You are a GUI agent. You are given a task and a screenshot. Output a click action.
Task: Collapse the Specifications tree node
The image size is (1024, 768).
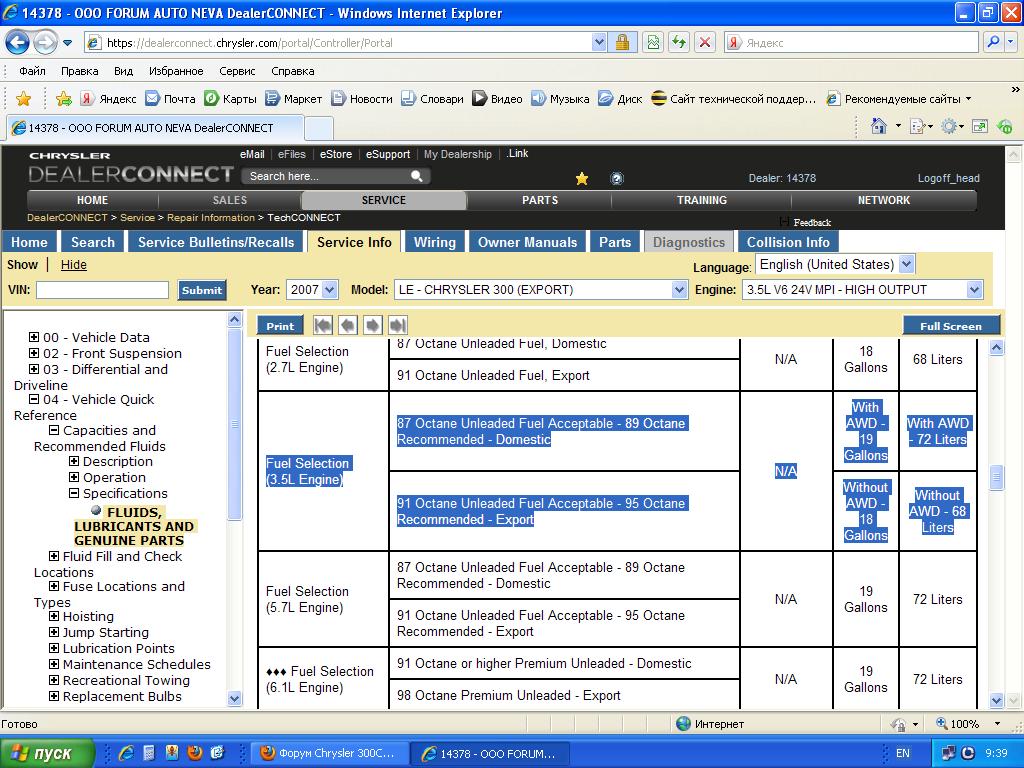74,493
